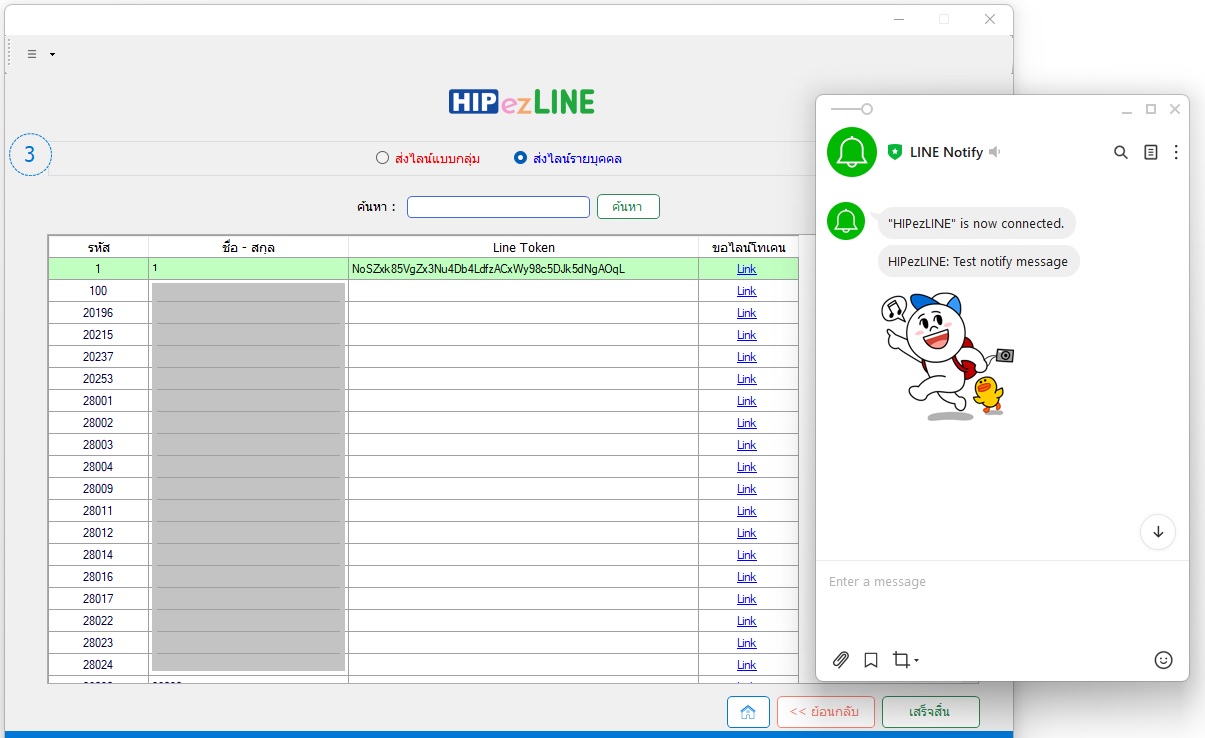Image resolution: width=1205 pixels, height=738 pixels.
Task: Open Link for row code 100
Action: coord(747,291)
